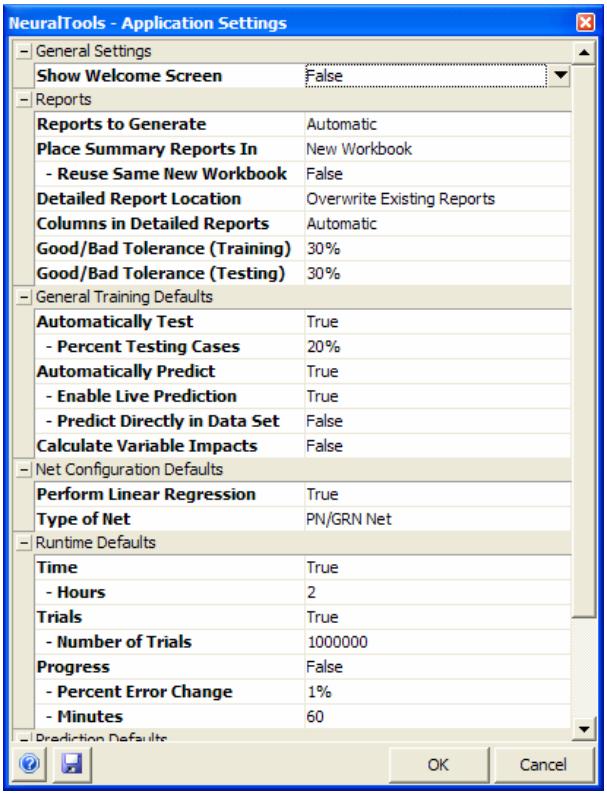
Task: Select the Trials value True
Action: coord(438,617)
